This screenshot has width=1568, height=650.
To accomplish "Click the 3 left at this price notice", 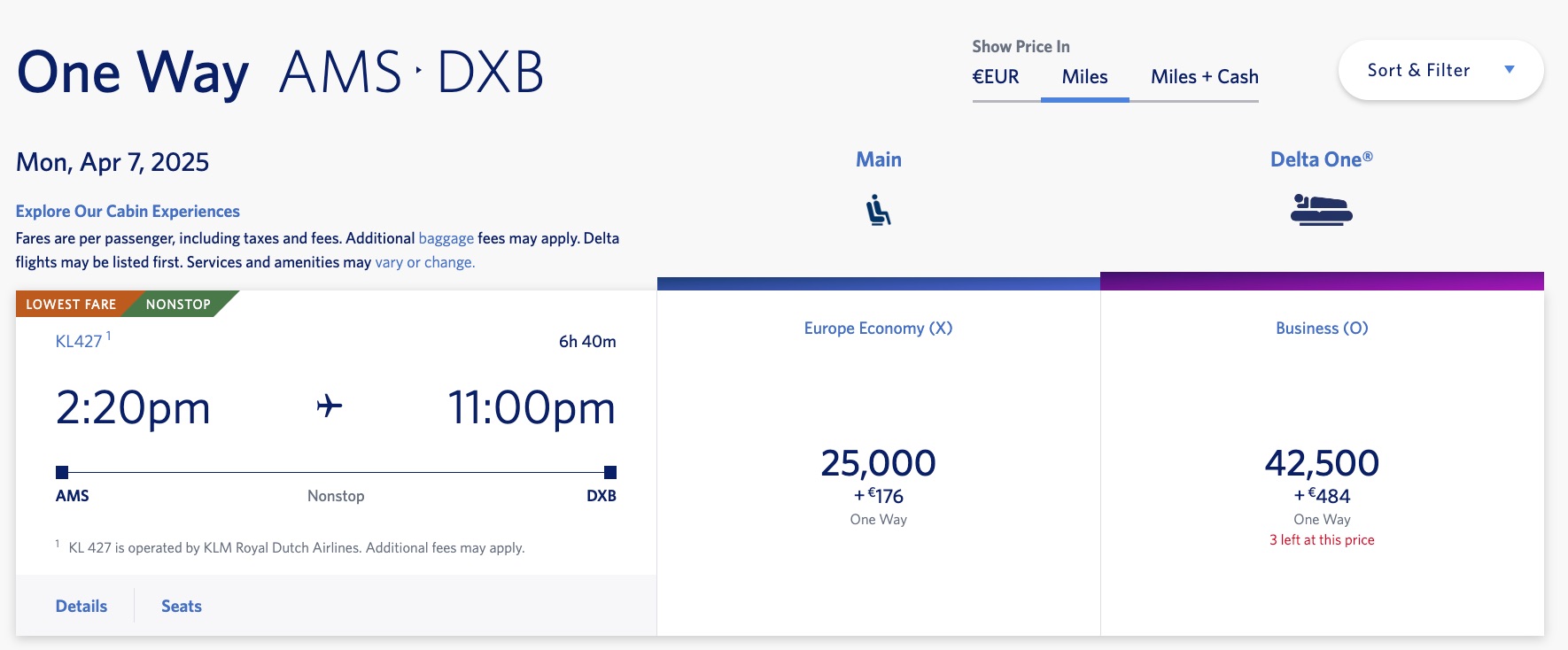I will (1322, 539).
